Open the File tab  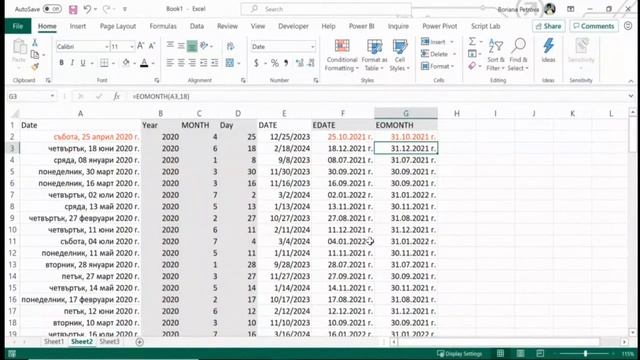click(18, 26)
